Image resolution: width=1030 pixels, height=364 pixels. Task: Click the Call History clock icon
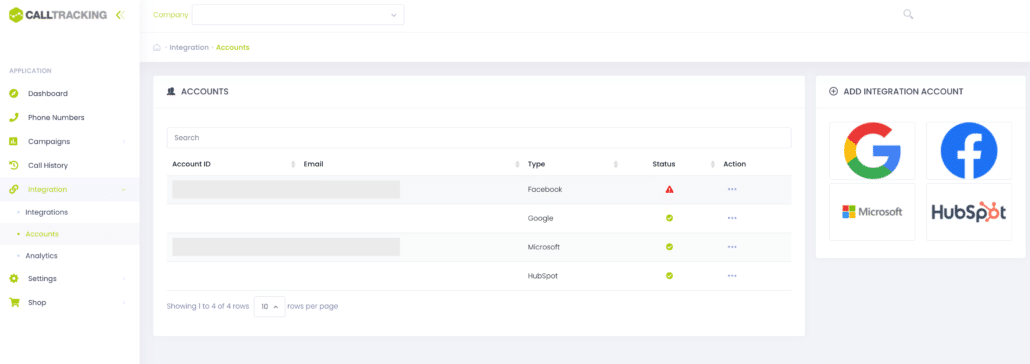(14, 165)
